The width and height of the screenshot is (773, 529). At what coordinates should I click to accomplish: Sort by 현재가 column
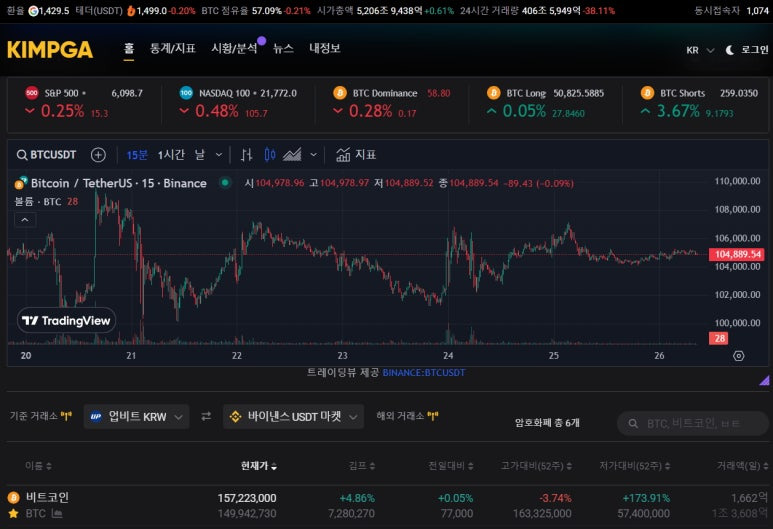point(259,466)
